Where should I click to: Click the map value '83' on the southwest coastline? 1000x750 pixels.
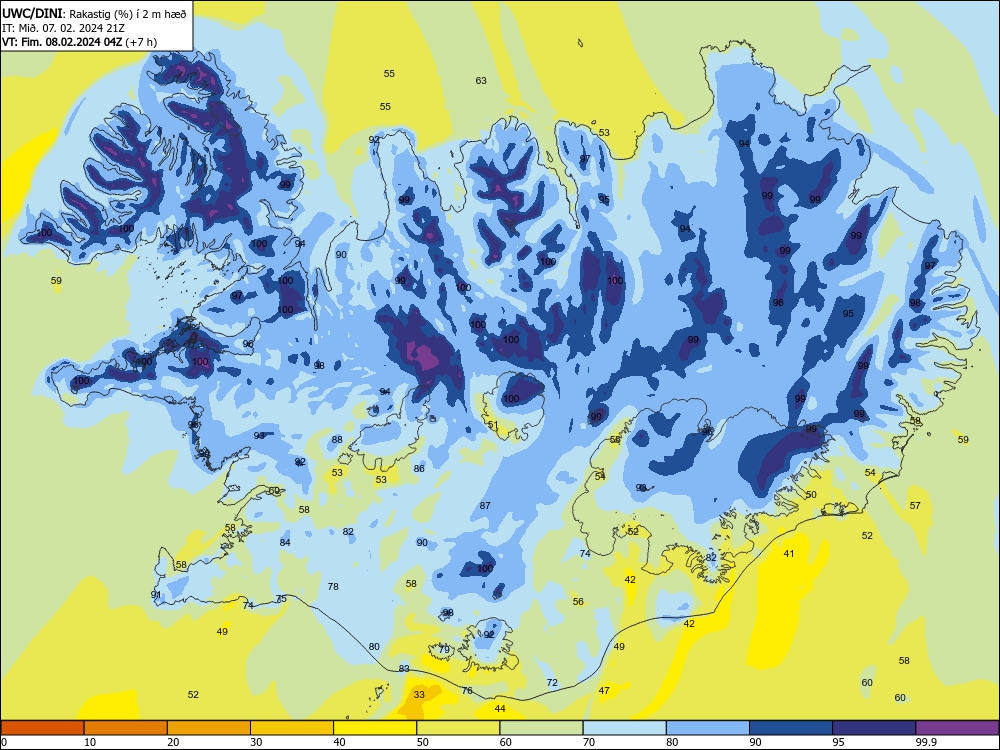coord(404,668)
